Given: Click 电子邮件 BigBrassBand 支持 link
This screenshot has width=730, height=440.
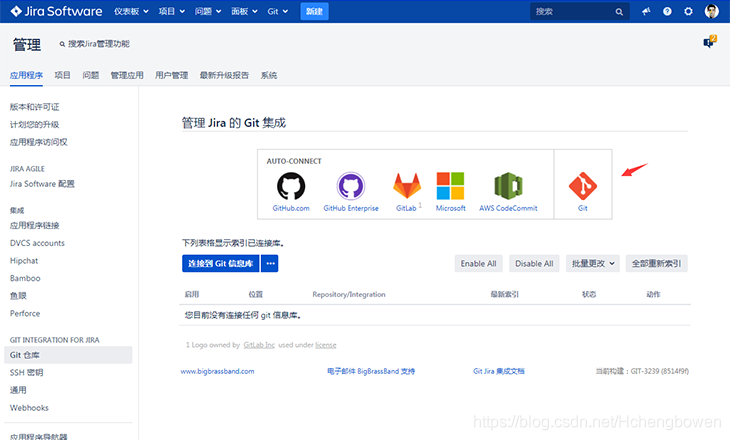Looking at the screenshot, I should point(371,371).
